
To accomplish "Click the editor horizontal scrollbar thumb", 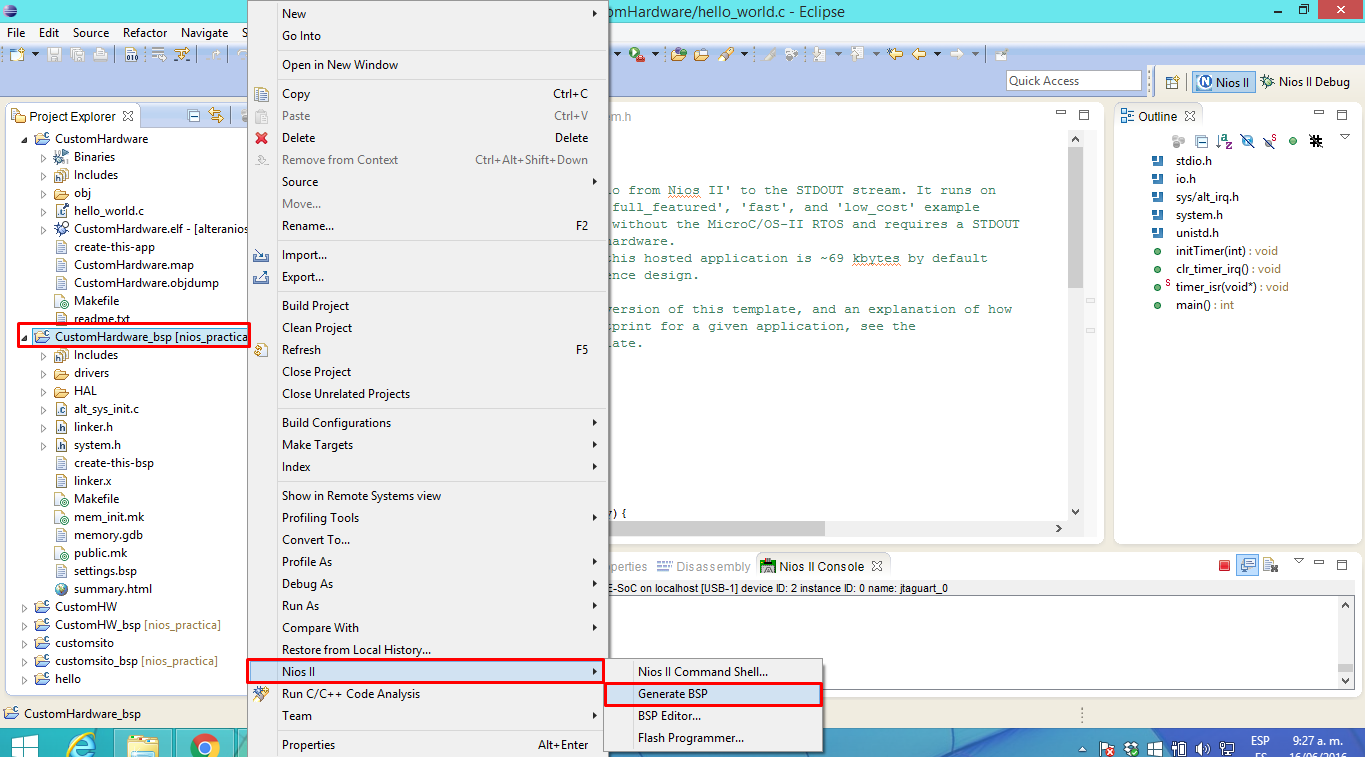I will click(x=716, y=528).
